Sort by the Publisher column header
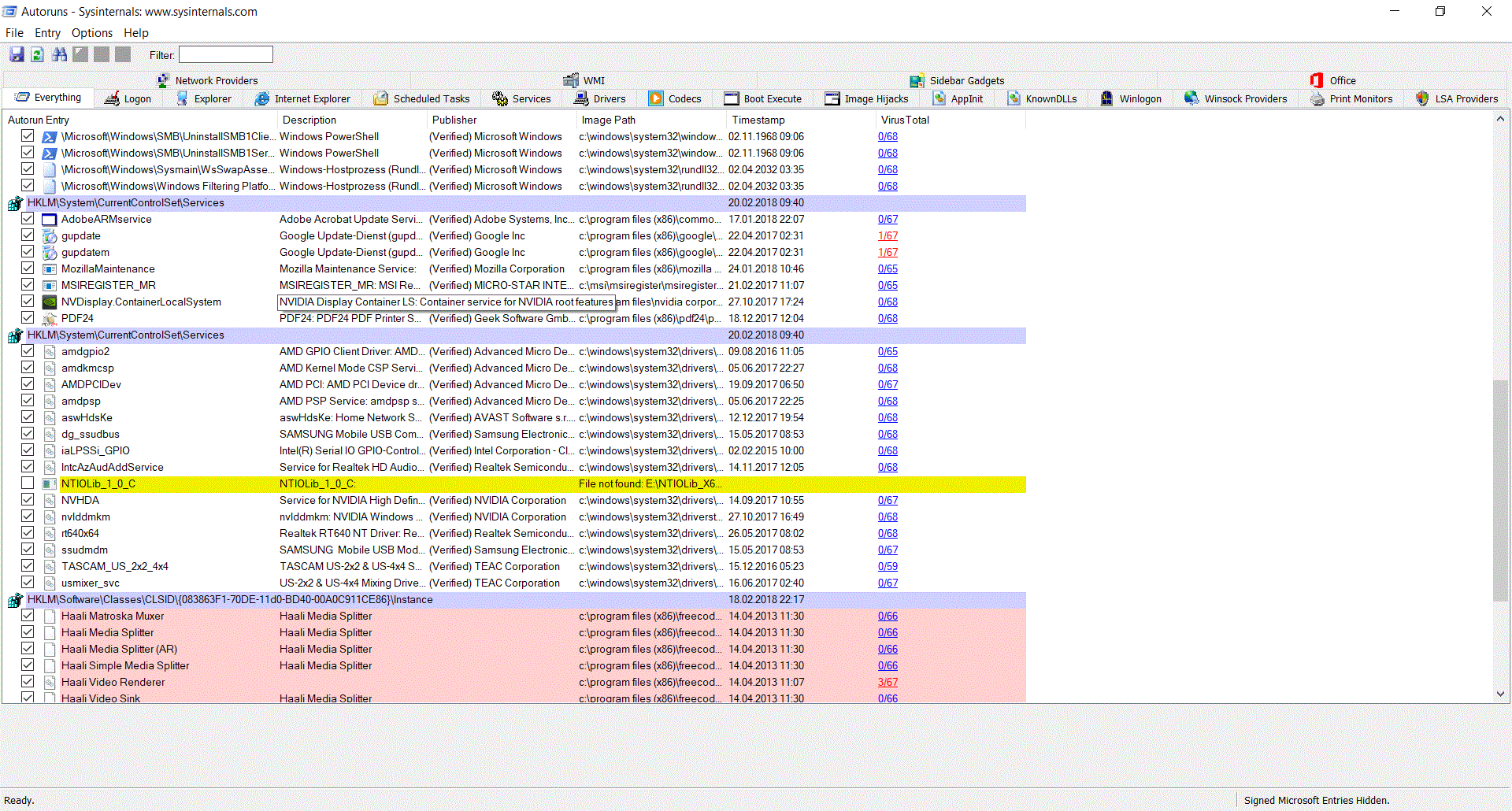The width and height of the screenshot is (1512, 811). 501,120
